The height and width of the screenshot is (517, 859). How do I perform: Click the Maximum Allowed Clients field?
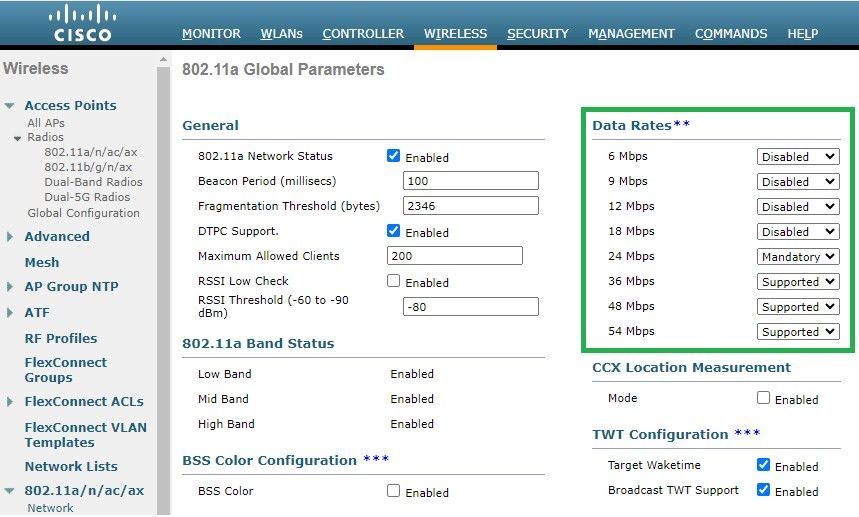pos(455,256)
